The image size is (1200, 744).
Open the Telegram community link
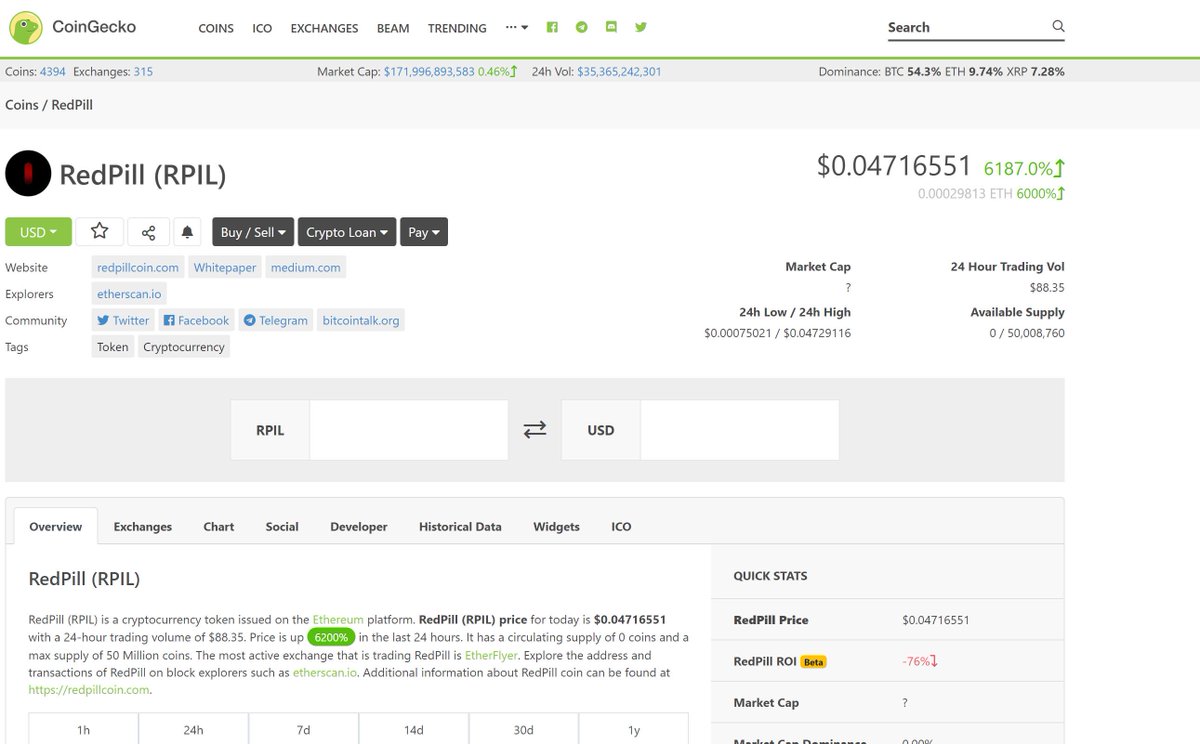[x=276, y=320]
